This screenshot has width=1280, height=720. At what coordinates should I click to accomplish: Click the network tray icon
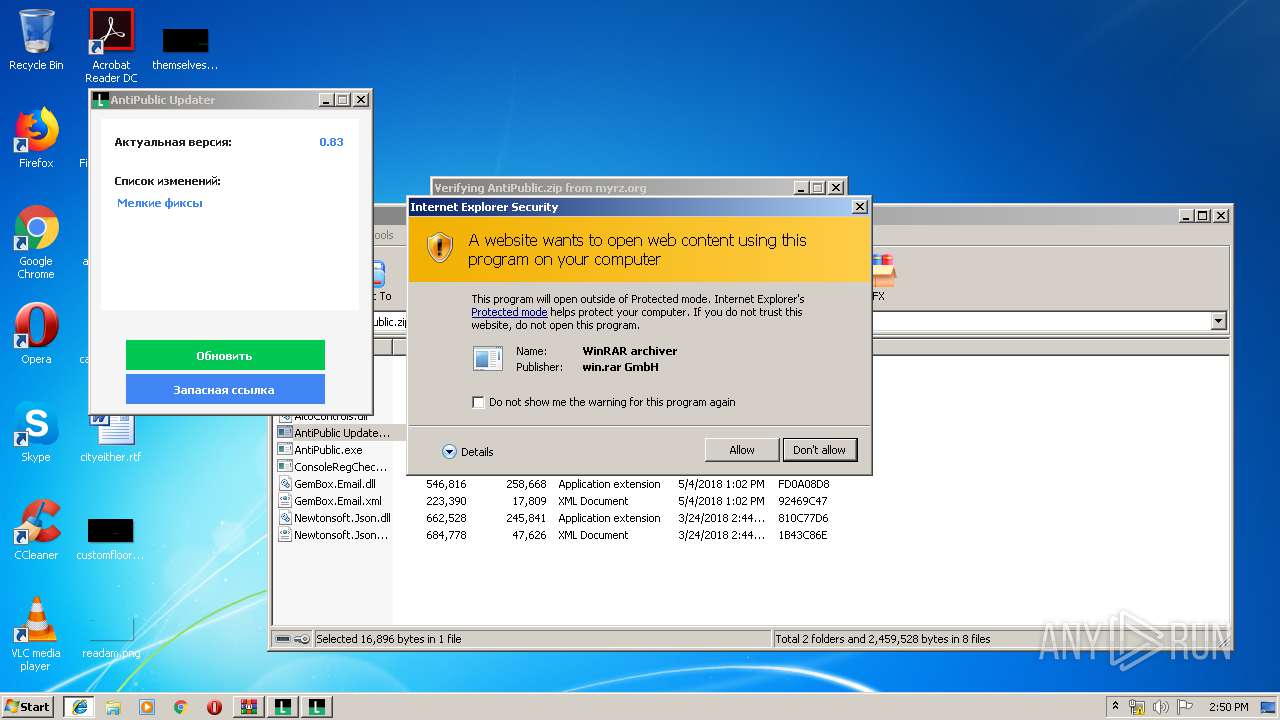tap(1137, 707)
